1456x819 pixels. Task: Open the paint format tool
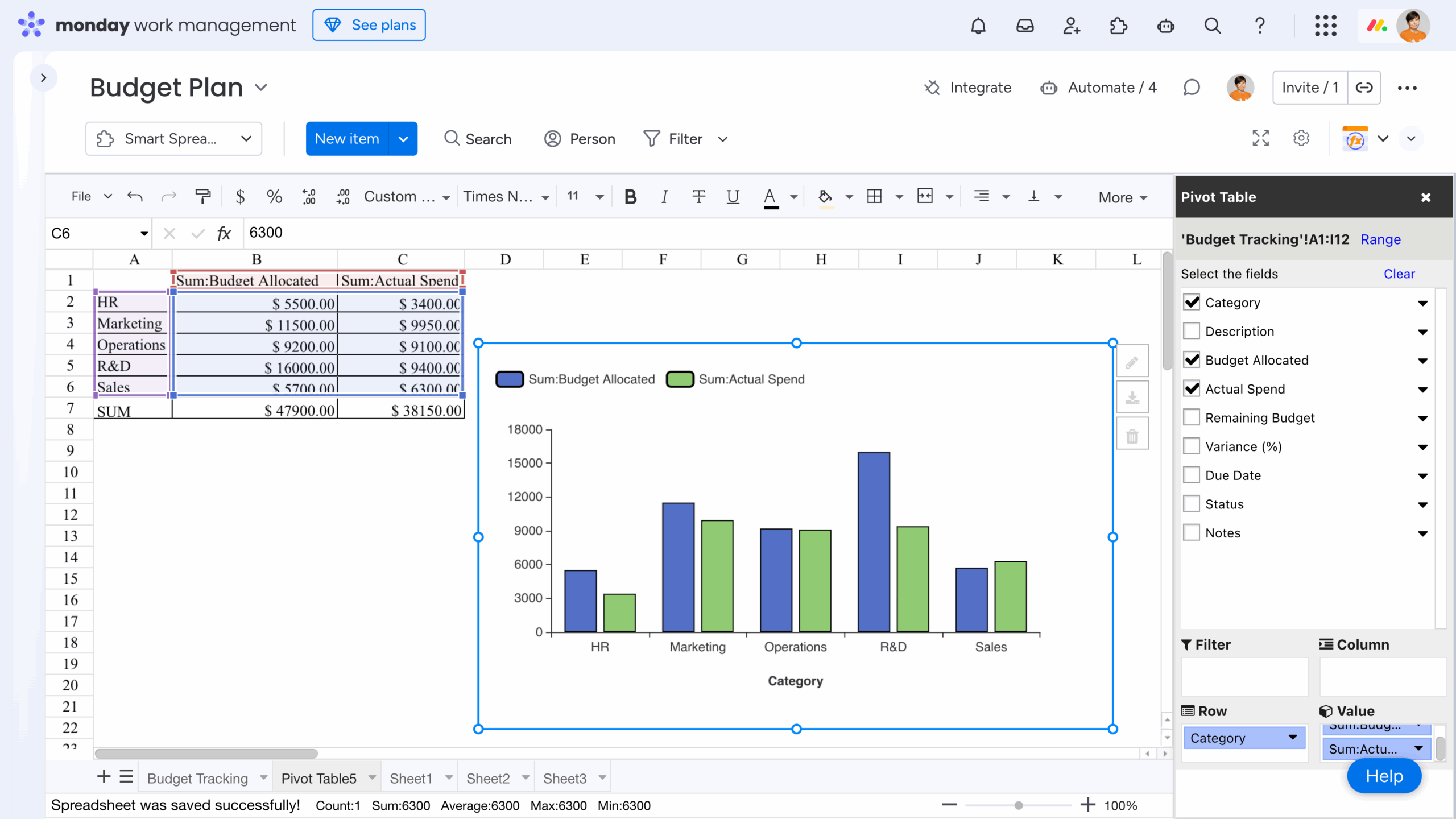pyautogui.click(x=203, y=196)
